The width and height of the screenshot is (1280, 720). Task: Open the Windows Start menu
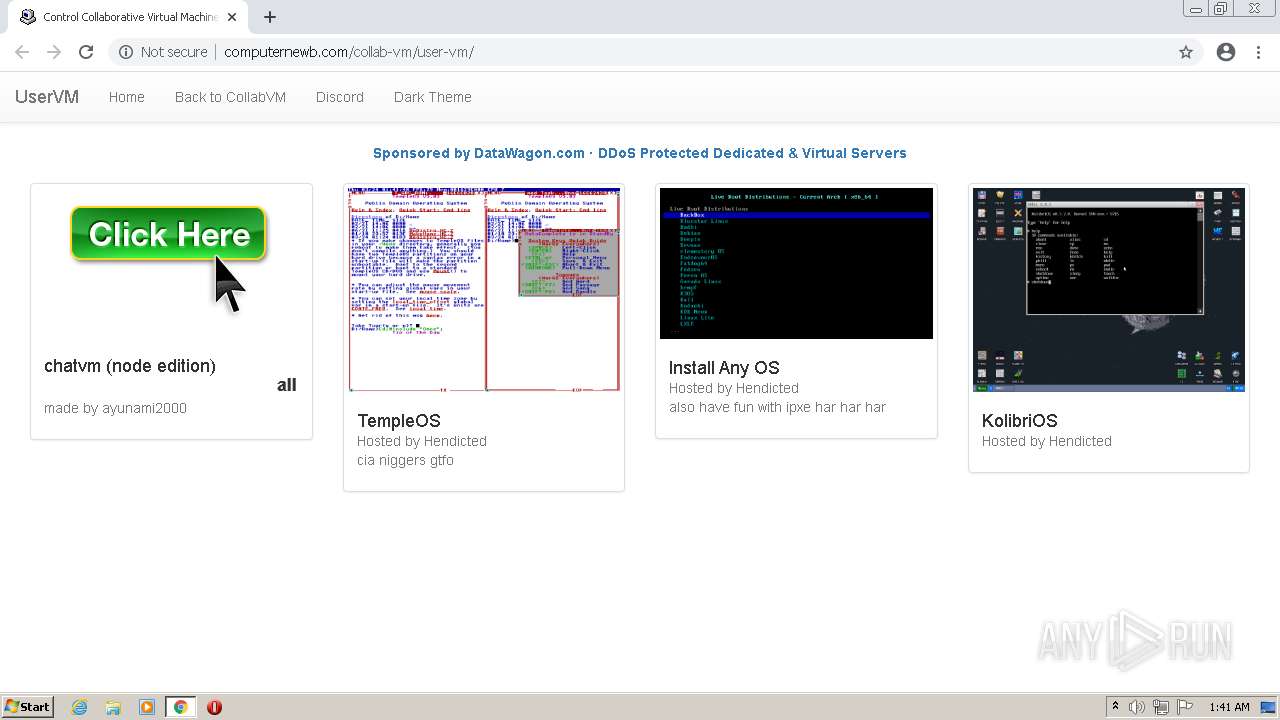click(x=28, y=707)
